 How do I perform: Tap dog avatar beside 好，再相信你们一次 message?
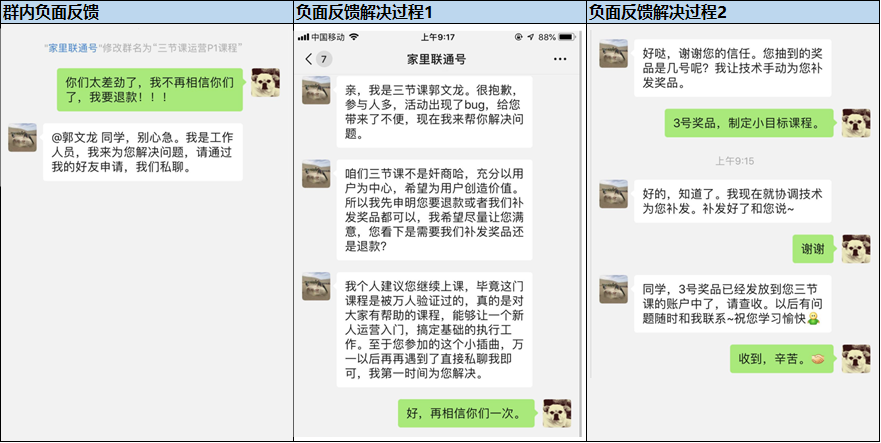(557, 412)
